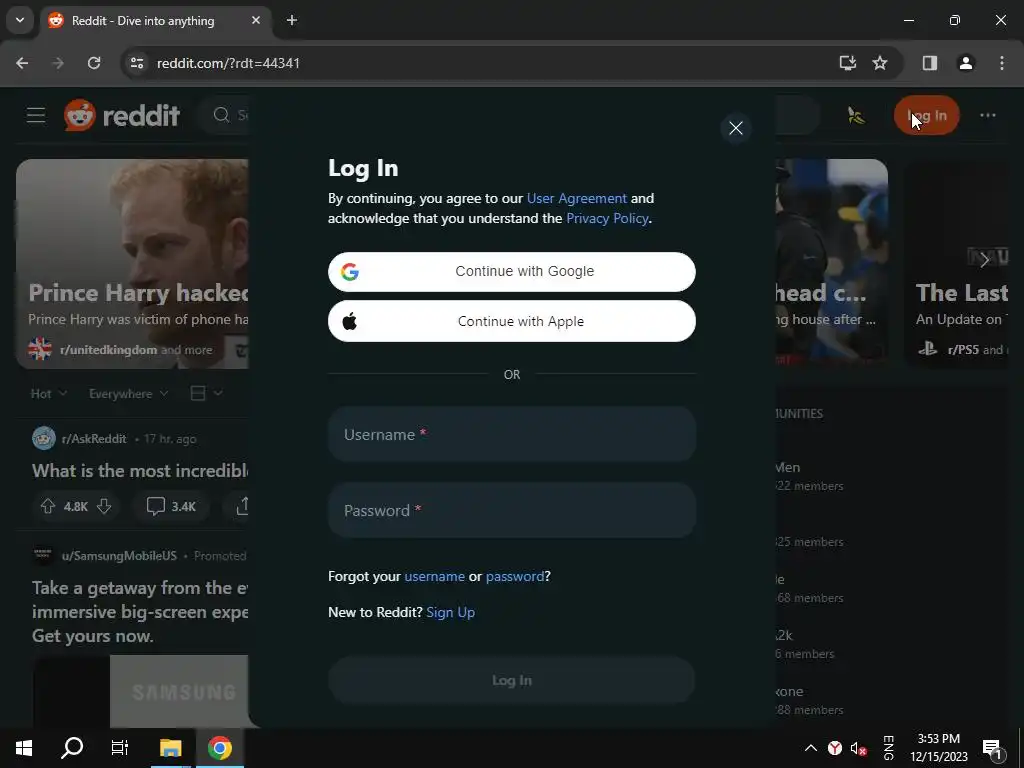Screen dimensions: 1024x768
Task: Click the search magnifier icon
Action: pyautogui.click(x=221, y=115)
